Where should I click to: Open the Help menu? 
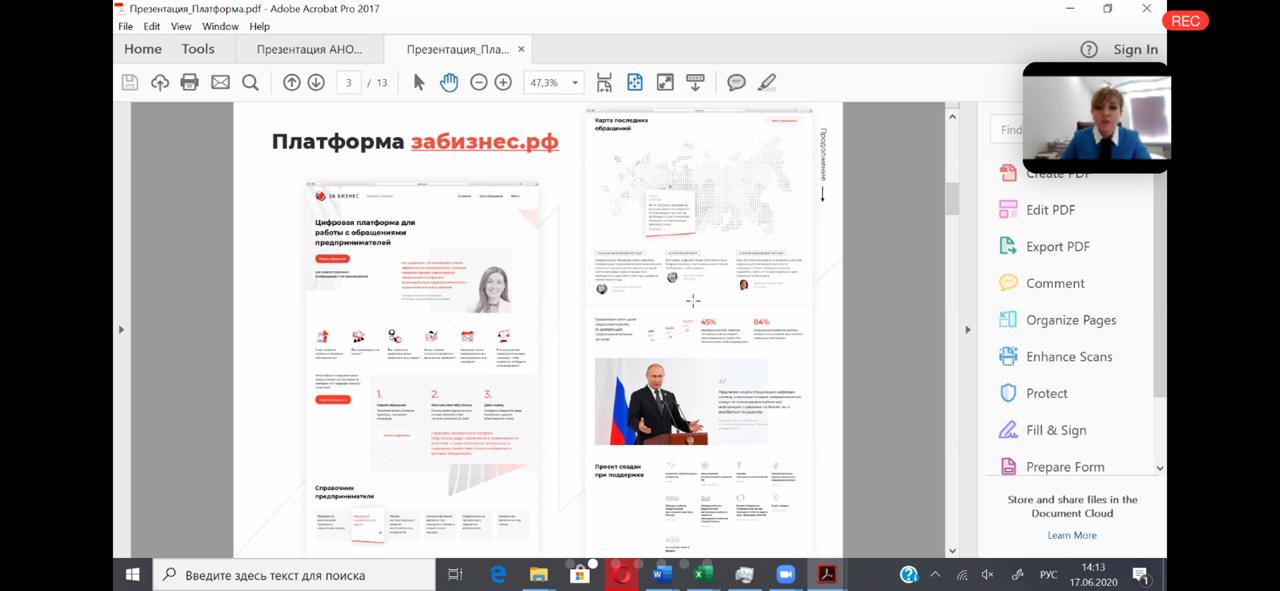259,26
